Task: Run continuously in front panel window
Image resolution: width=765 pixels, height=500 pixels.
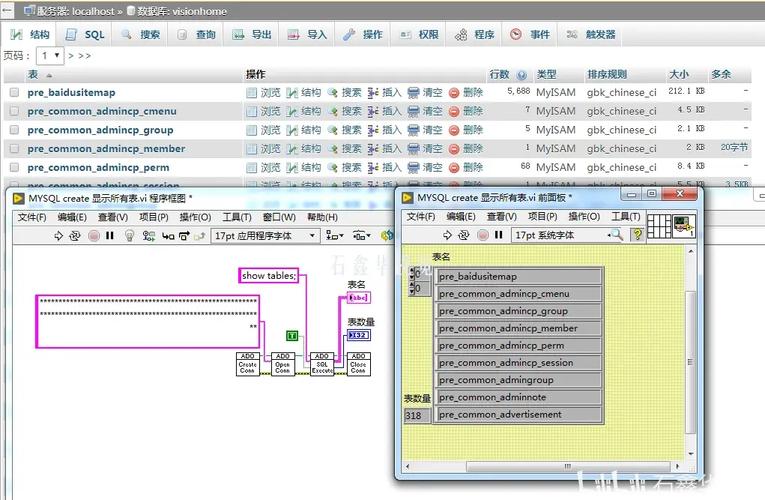Action: (463, 235)
